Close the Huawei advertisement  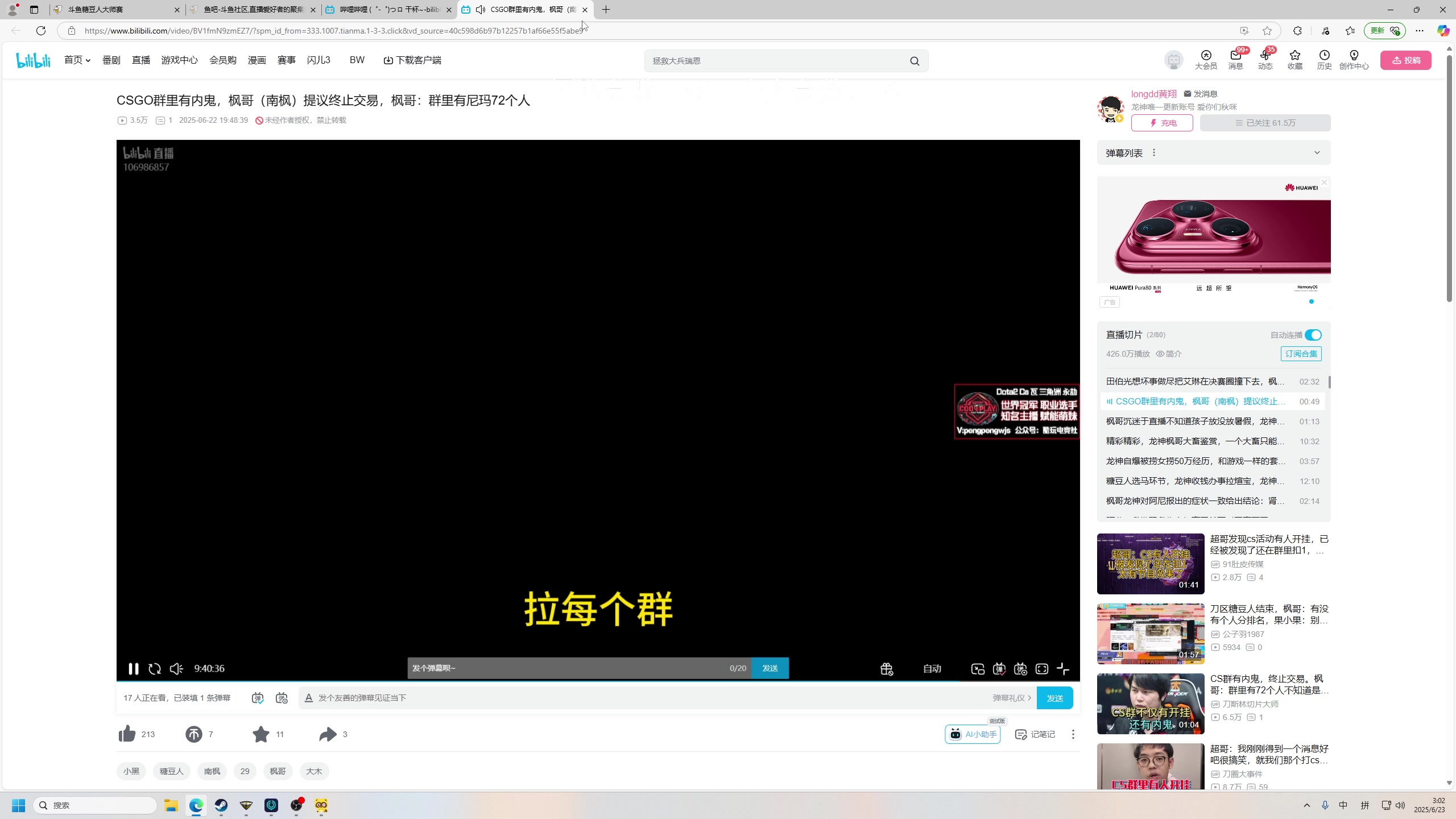pos(1324,183)
